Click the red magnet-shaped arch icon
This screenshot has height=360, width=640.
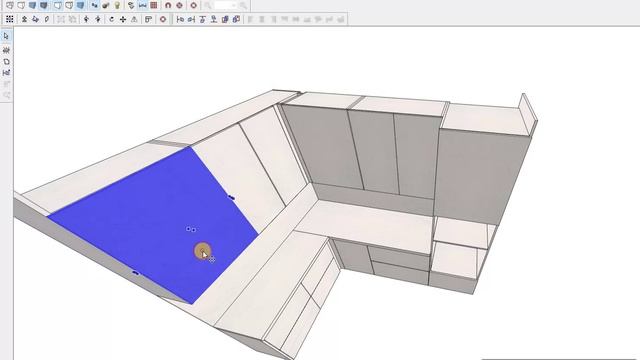coord(168,5)
